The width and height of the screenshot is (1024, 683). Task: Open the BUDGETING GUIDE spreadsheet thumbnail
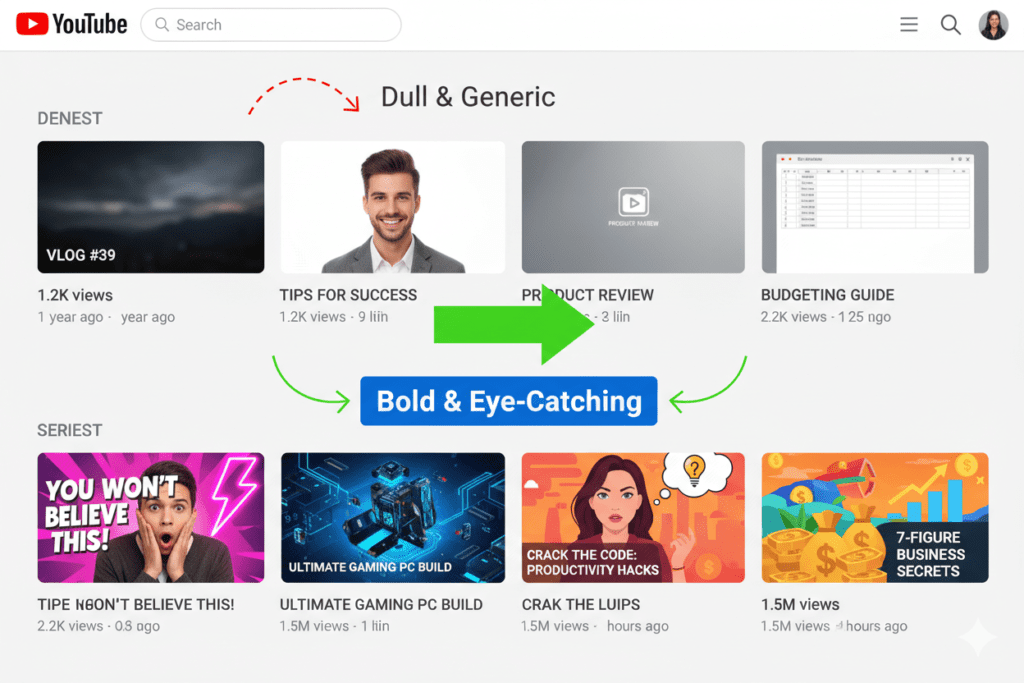[874, 206]
